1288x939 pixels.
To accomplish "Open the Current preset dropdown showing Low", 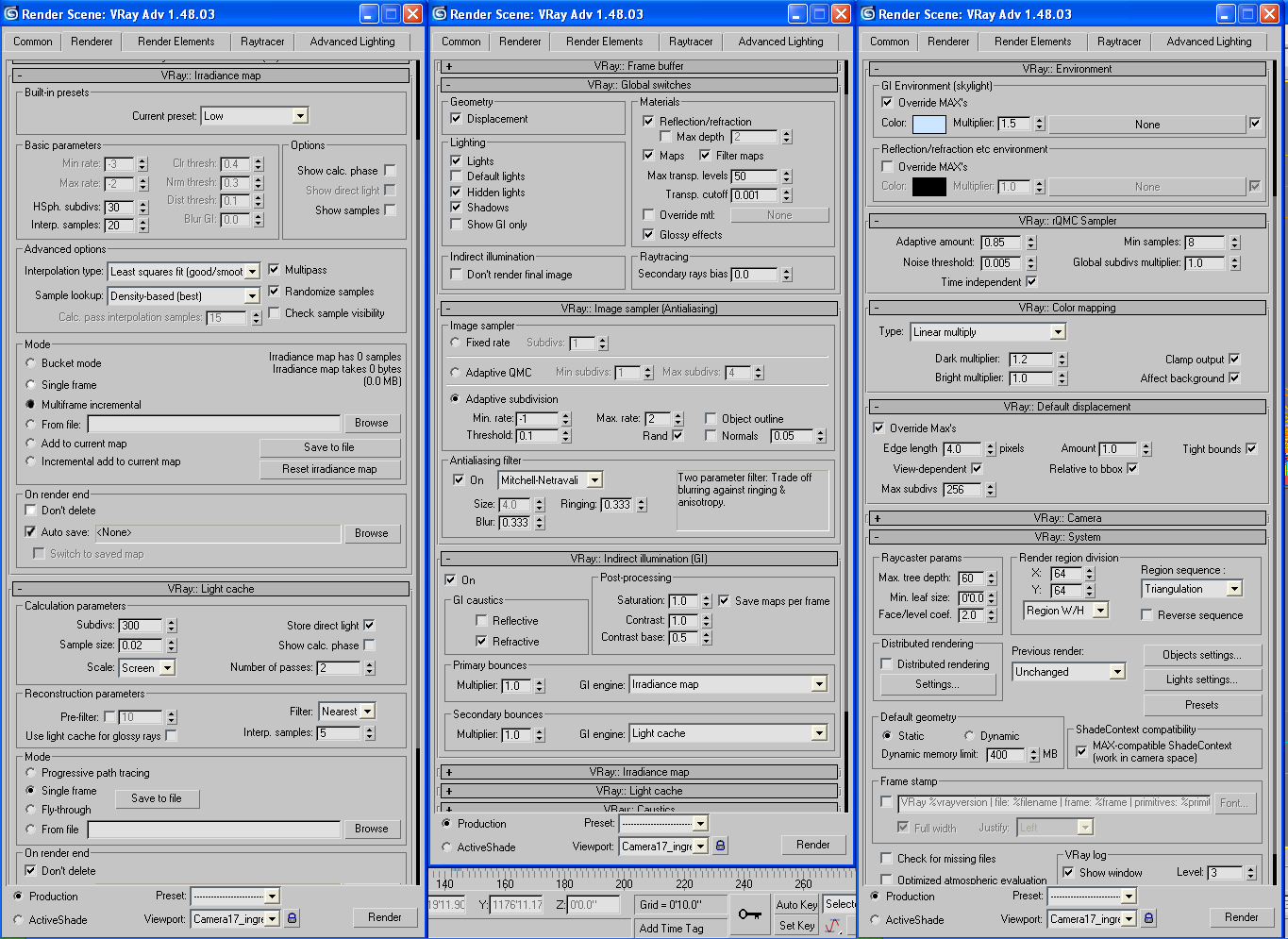I will pos(255,116).
